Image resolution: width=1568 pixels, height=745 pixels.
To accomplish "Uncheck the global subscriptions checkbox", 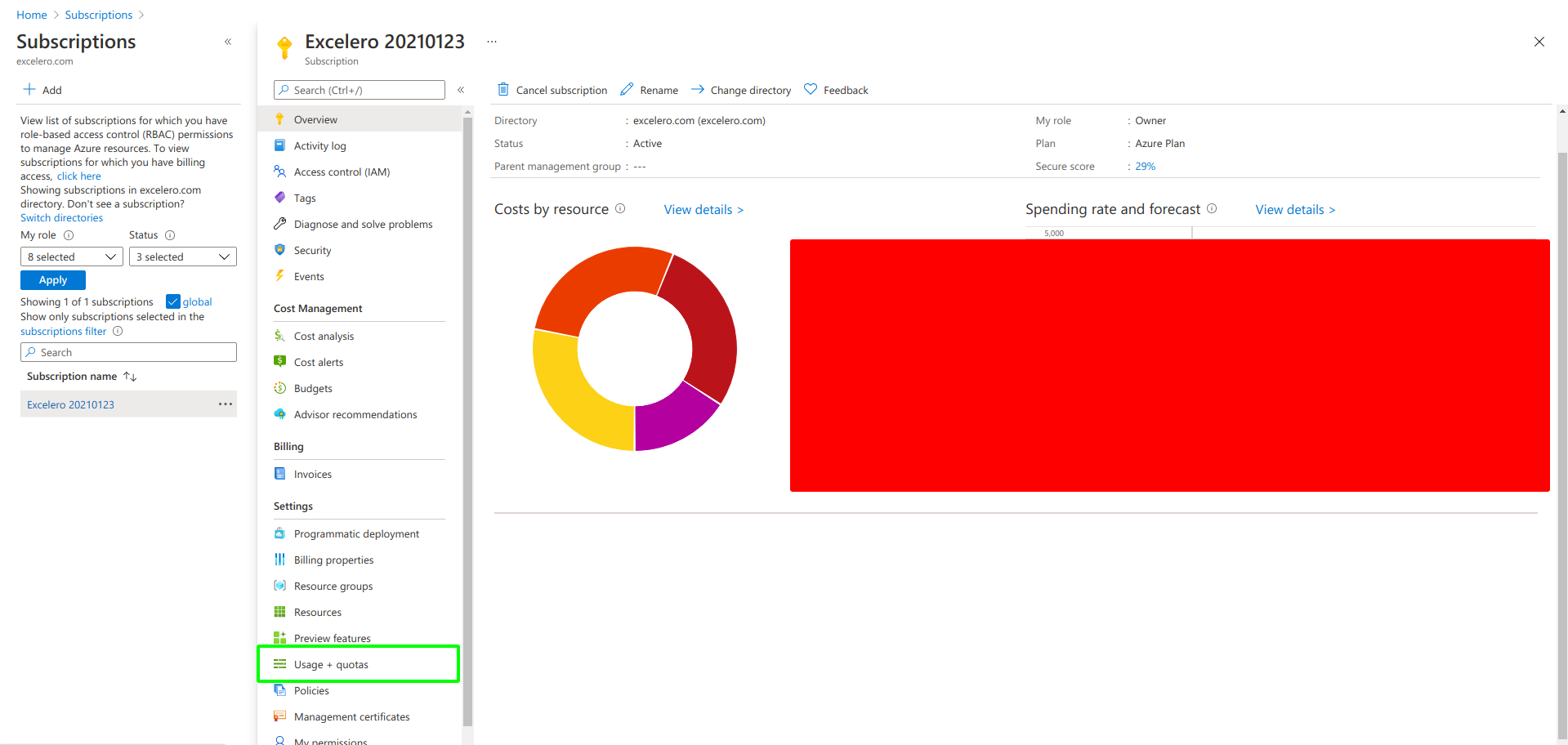I will (173, 301).
